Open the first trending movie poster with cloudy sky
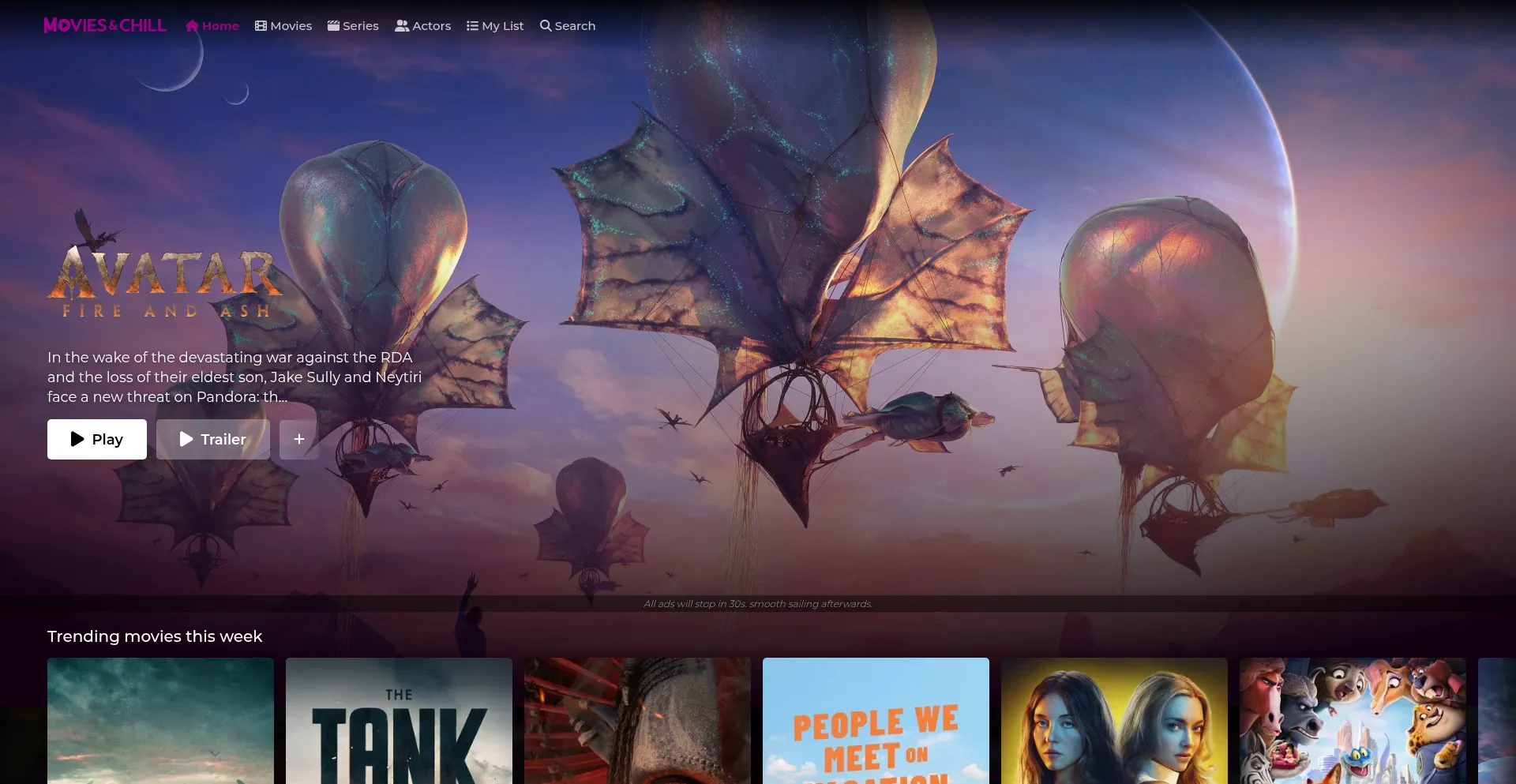 click(x=160, y=721)
